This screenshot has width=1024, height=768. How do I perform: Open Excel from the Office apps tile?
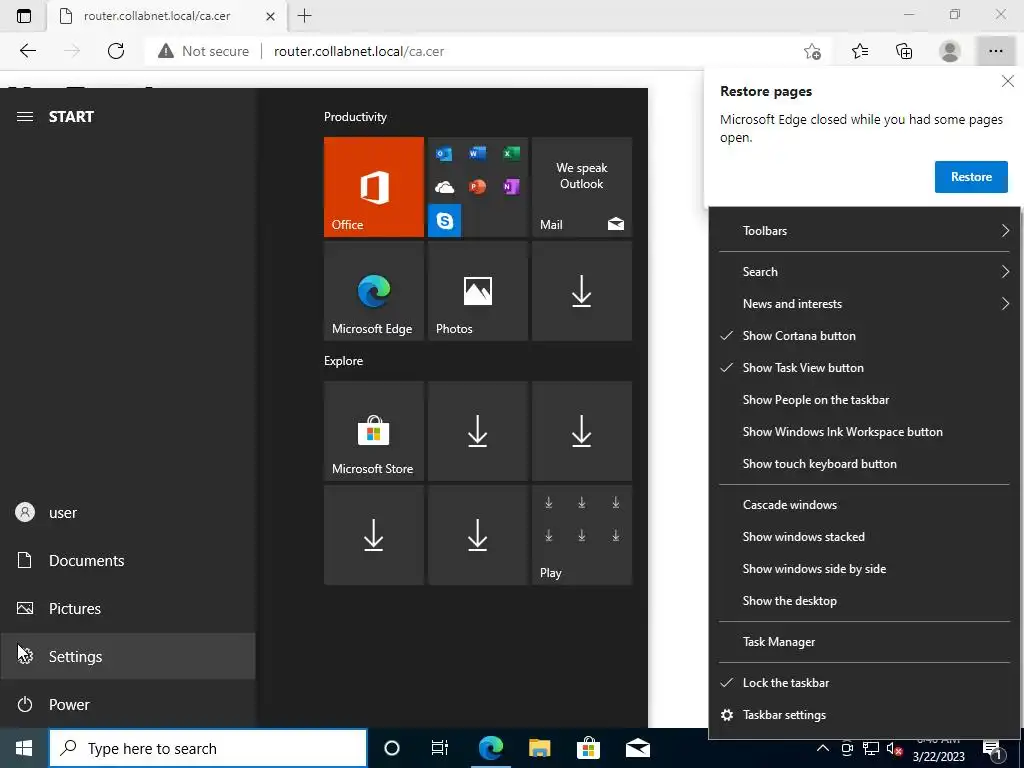(511, 153)
